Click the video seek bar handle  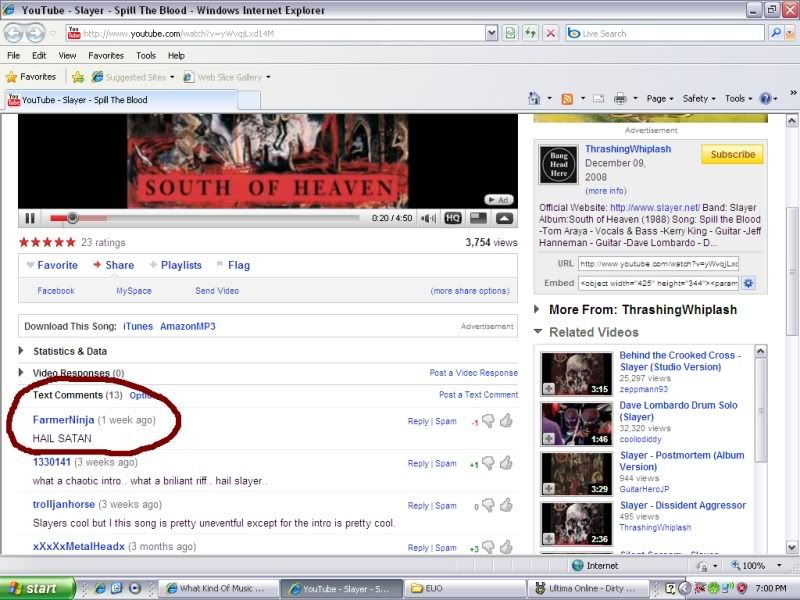[x=72, y=218]
